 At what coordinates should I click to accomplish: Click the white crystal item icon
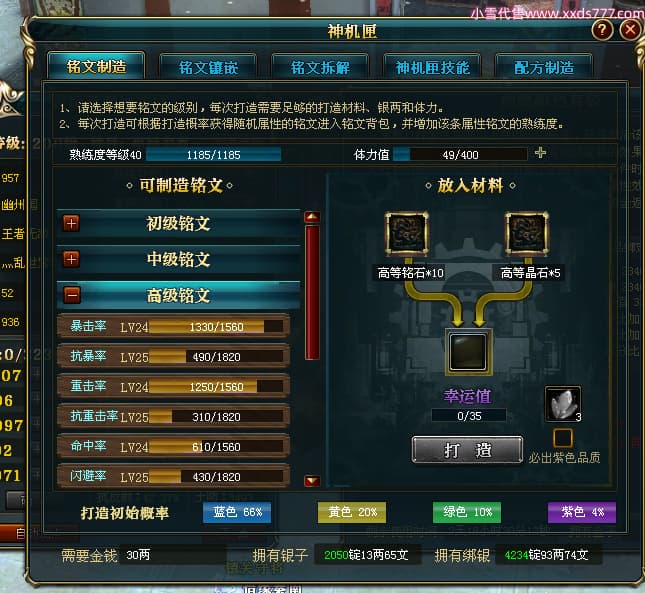pos(563,404)
